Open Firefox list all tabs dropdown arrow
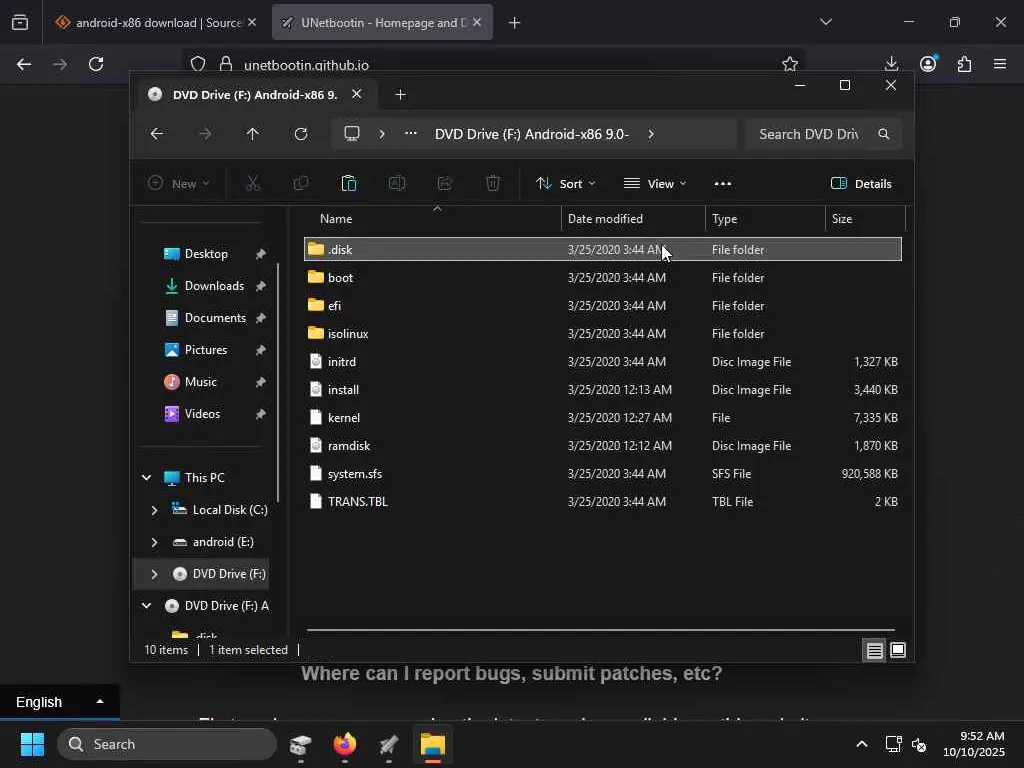 pyautogui.click(x=826, y=22)
